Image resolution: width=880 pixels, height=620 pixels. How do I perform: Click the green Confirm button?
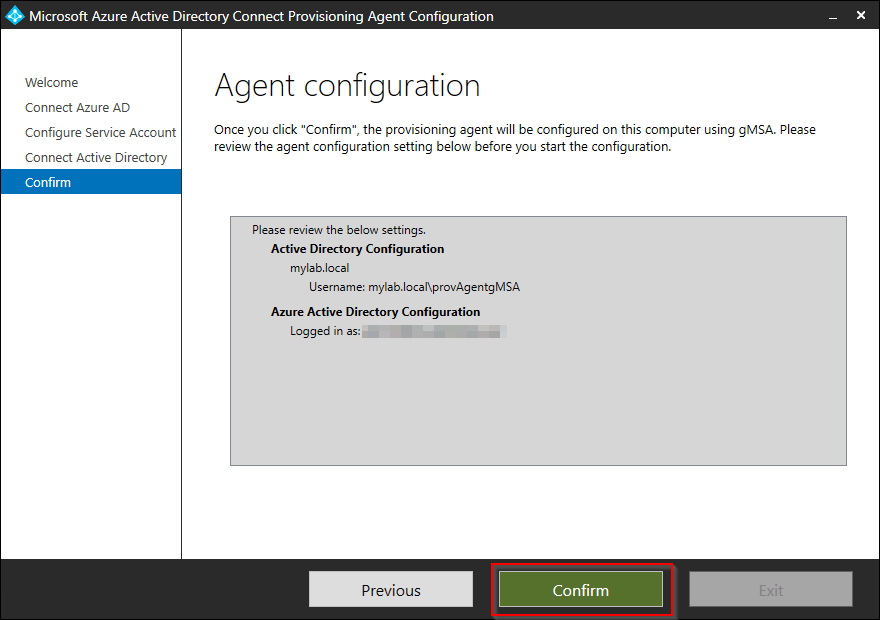point(581,589)
